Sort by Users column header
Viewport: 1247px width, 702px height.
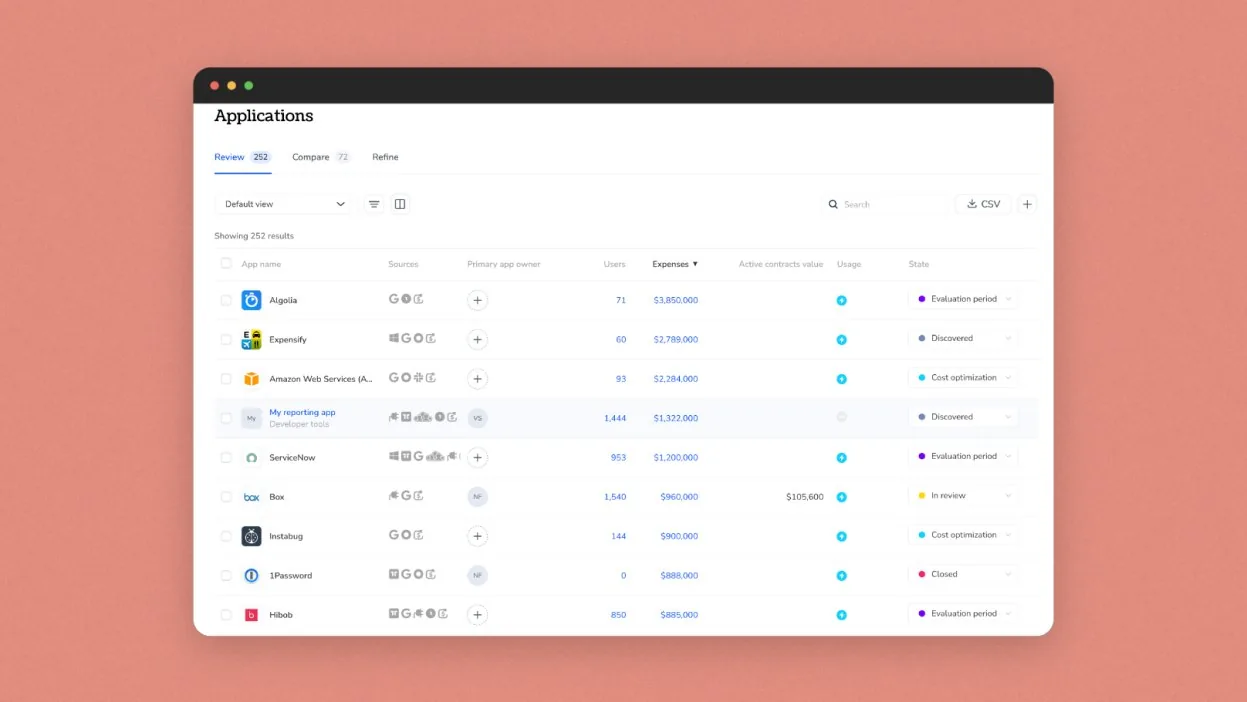tap(614, 264)
